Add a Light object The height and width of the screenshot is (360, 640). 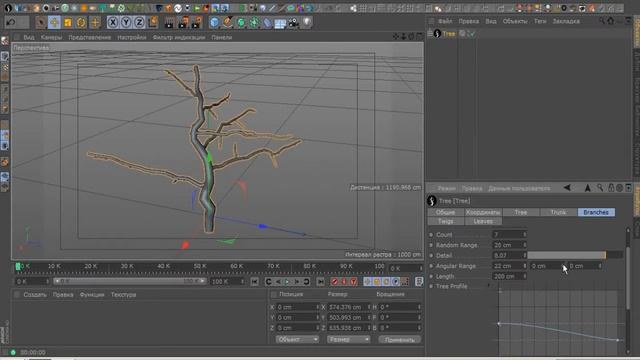point(307,22)
